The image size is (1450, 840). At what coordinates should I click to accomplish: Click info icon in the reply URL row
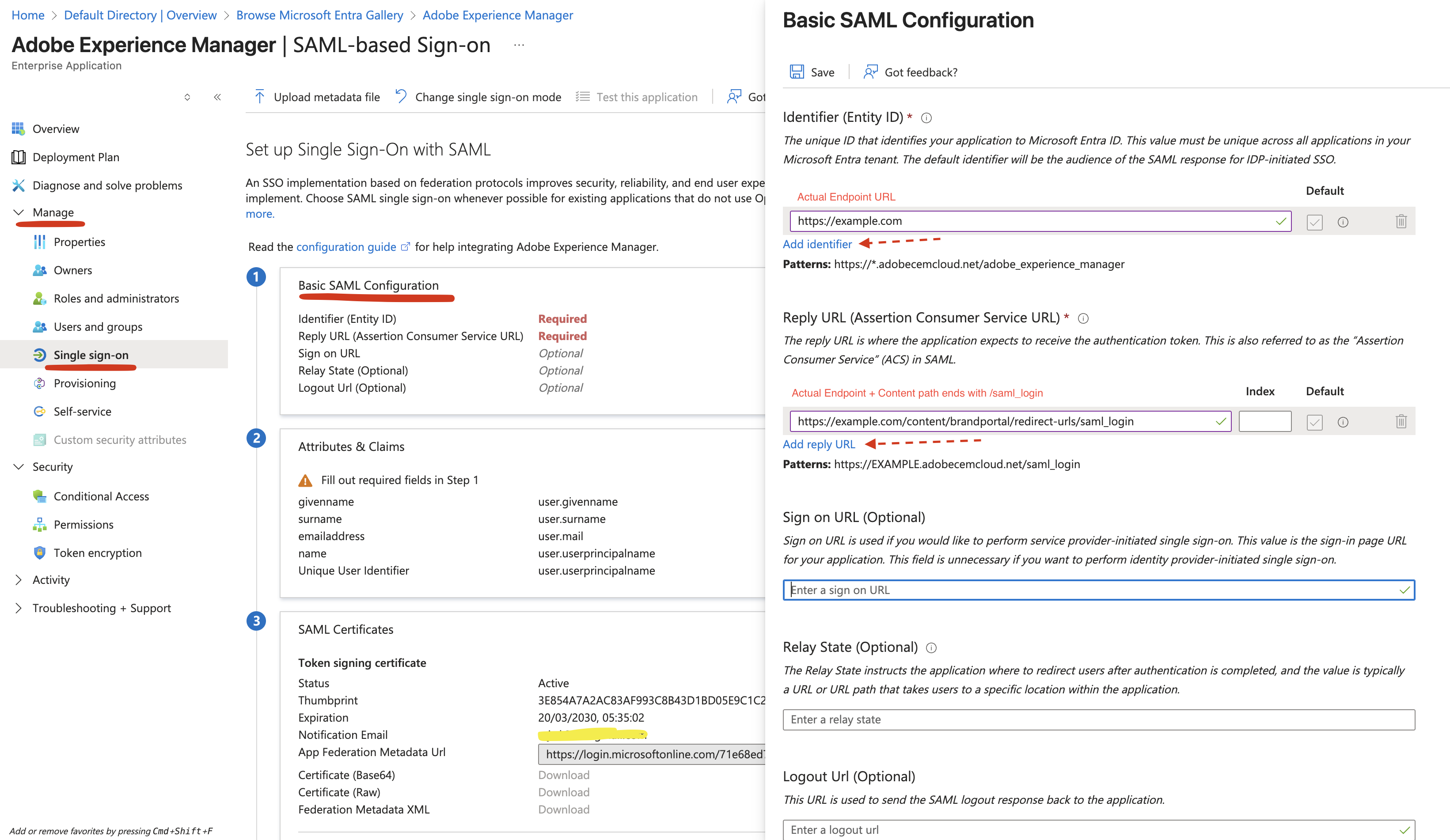1343,422
